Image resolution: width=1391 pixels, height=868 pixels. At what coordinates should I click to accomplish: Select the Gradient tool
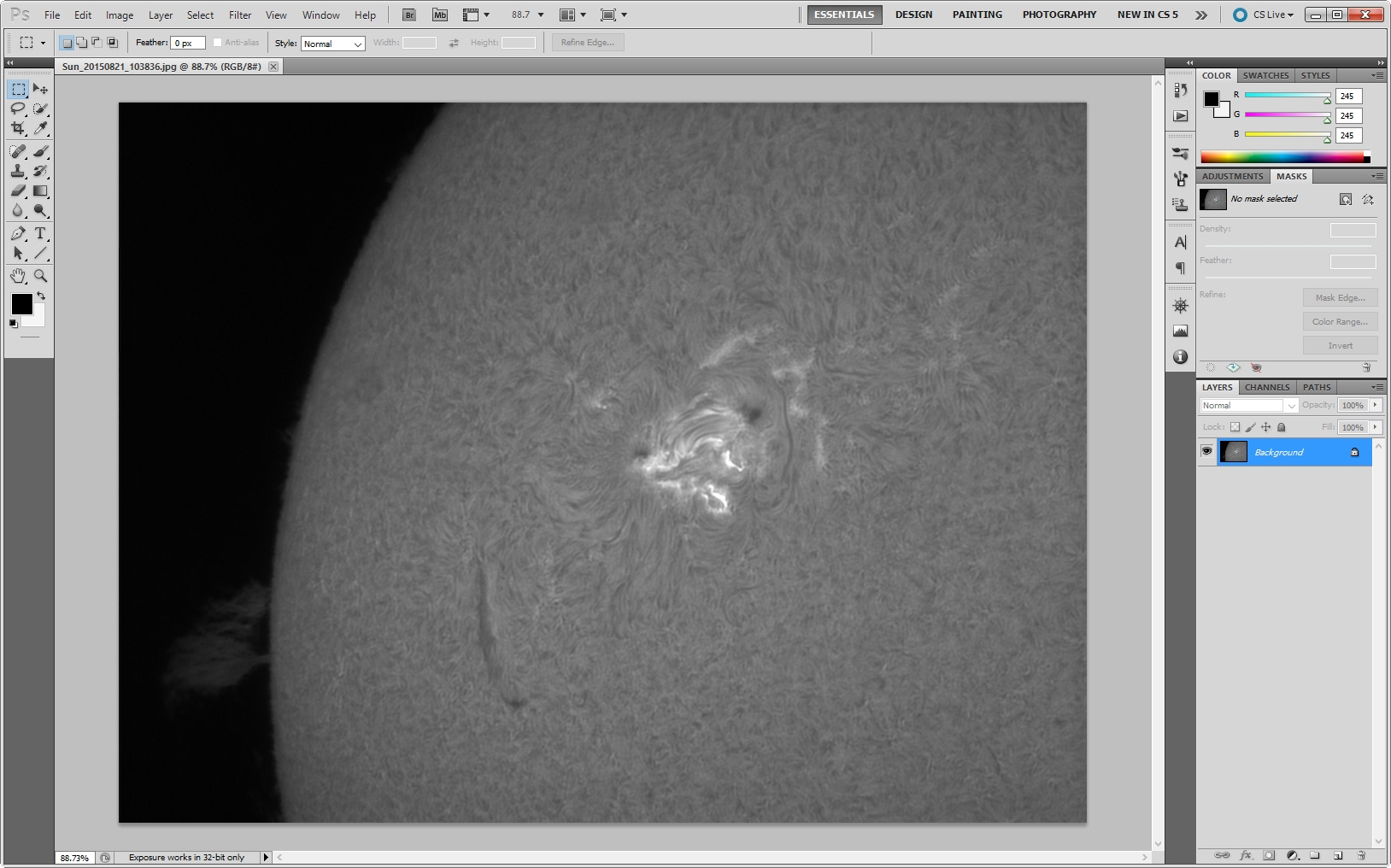click(40, 191)
